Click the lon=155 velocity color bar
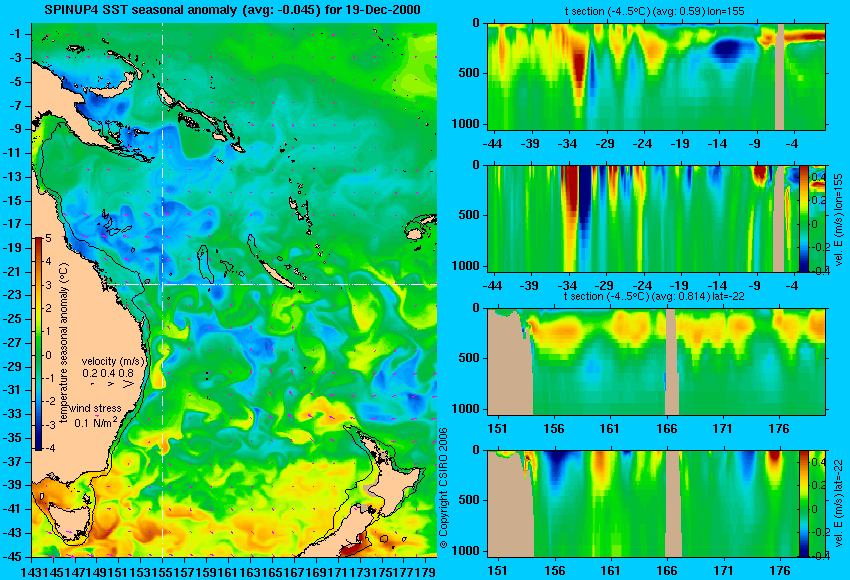 [804, 218]
